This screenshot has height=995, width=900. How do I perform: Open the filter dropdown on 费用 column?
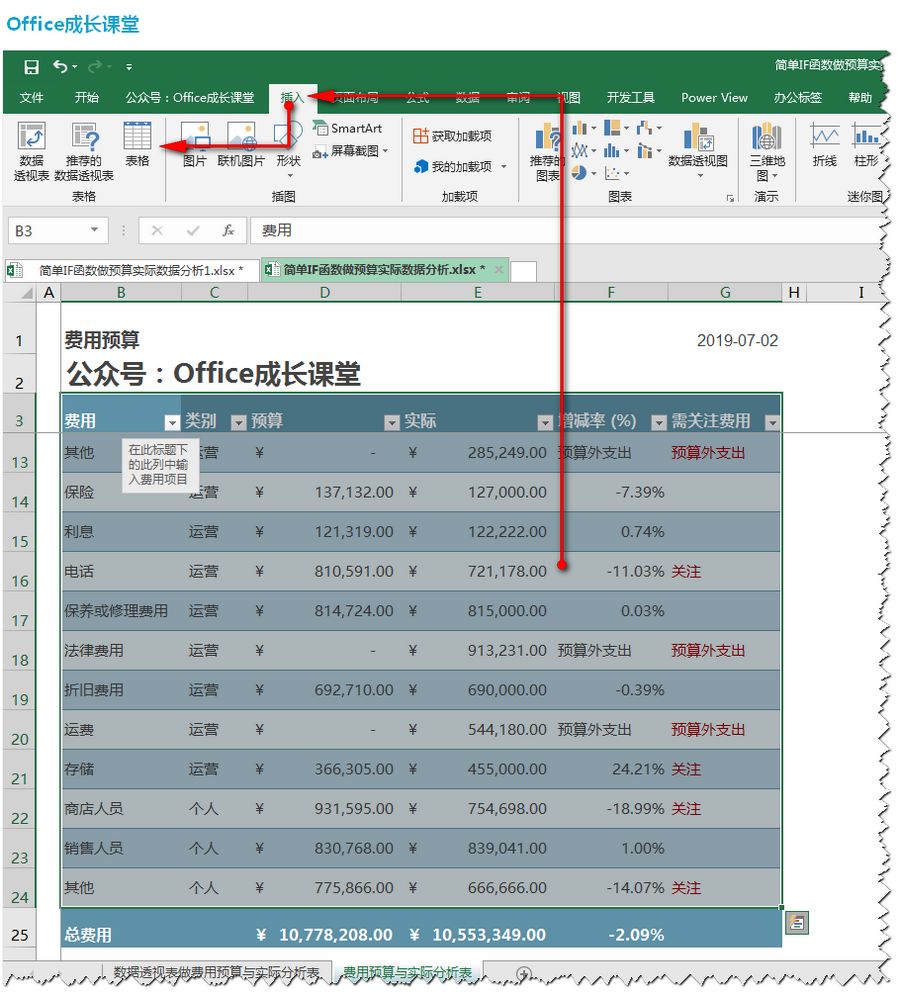click(172, 423)
